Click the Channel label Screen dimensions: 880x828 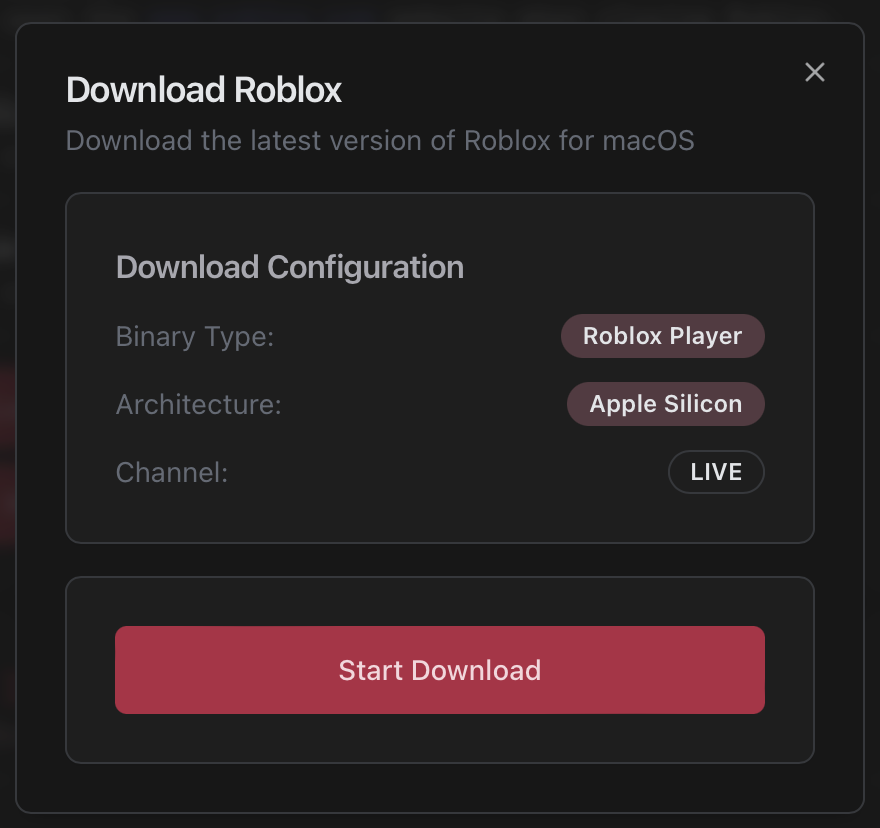(x=170, y=472)
